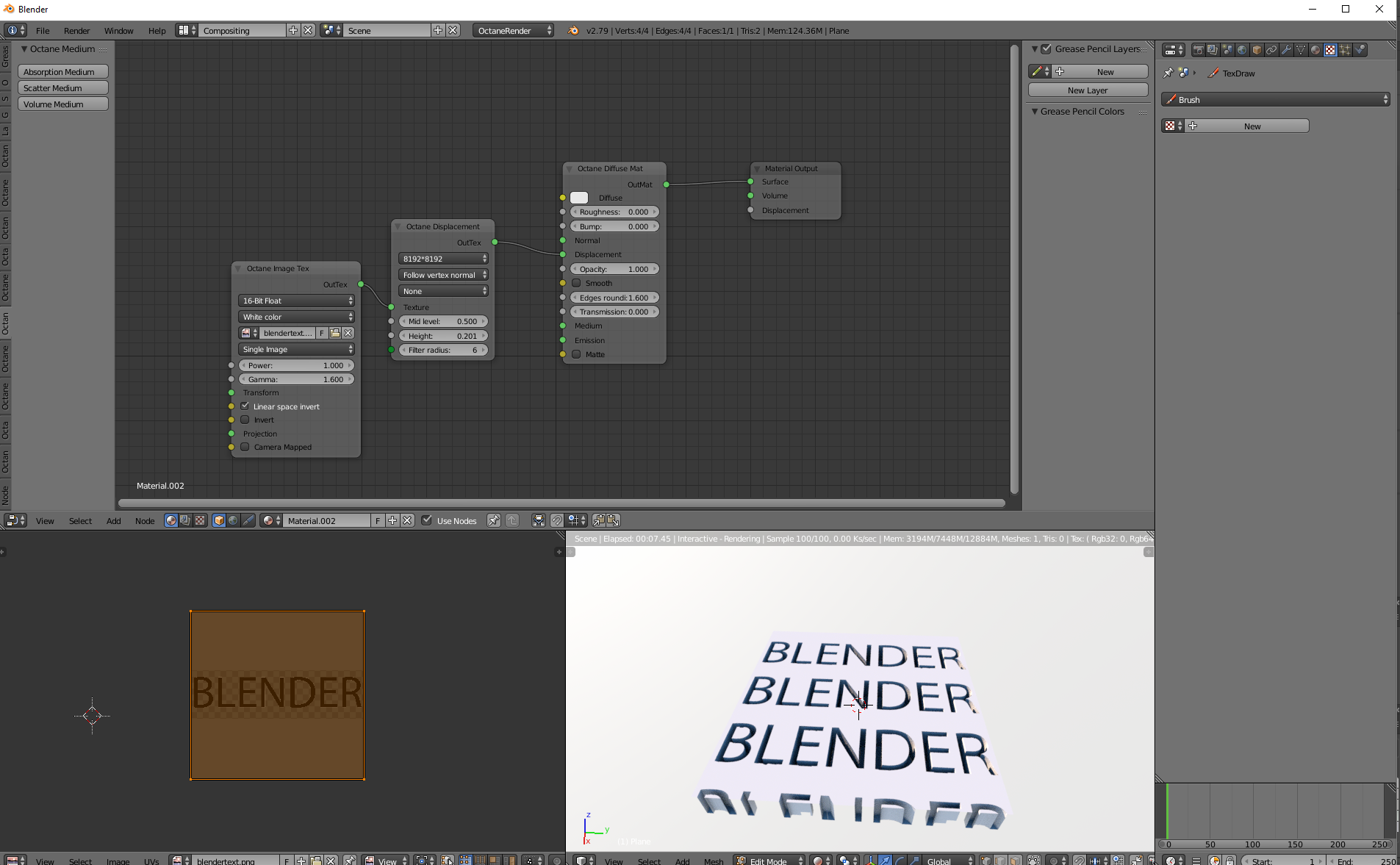Unlink Material.002 datablock with X button
The height and width of the screenshot is (865, 1400).
[407, 520]
